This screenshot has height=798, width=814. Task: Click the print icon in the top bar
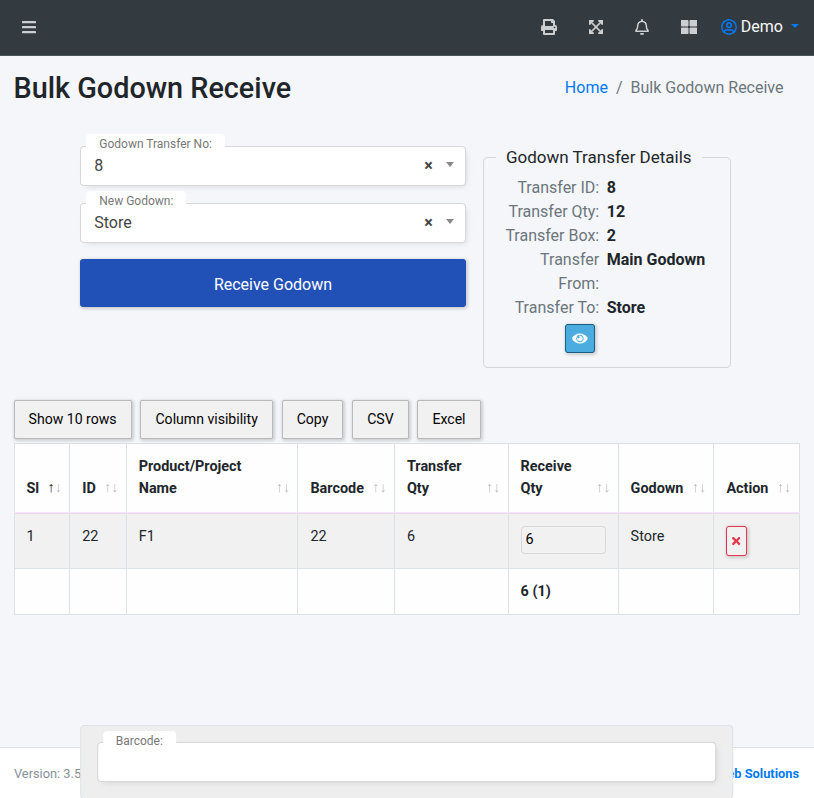coord(548,27)
